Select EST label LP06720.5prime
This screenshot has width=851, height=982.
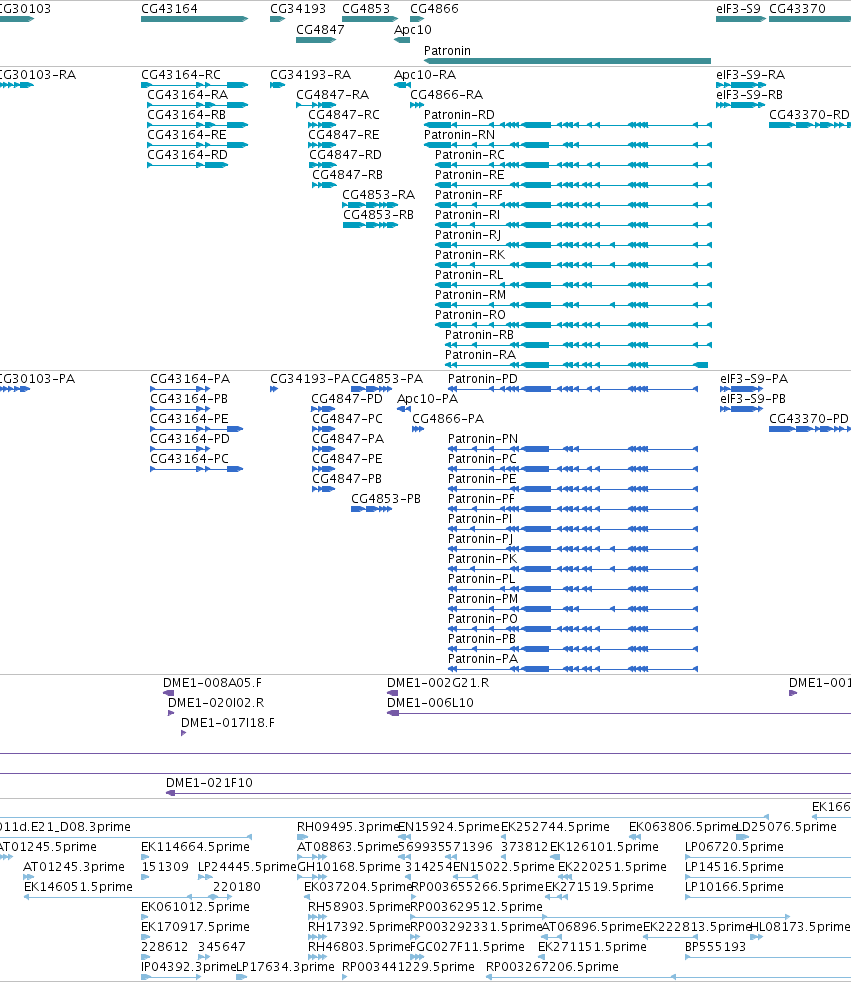[734, 847]
